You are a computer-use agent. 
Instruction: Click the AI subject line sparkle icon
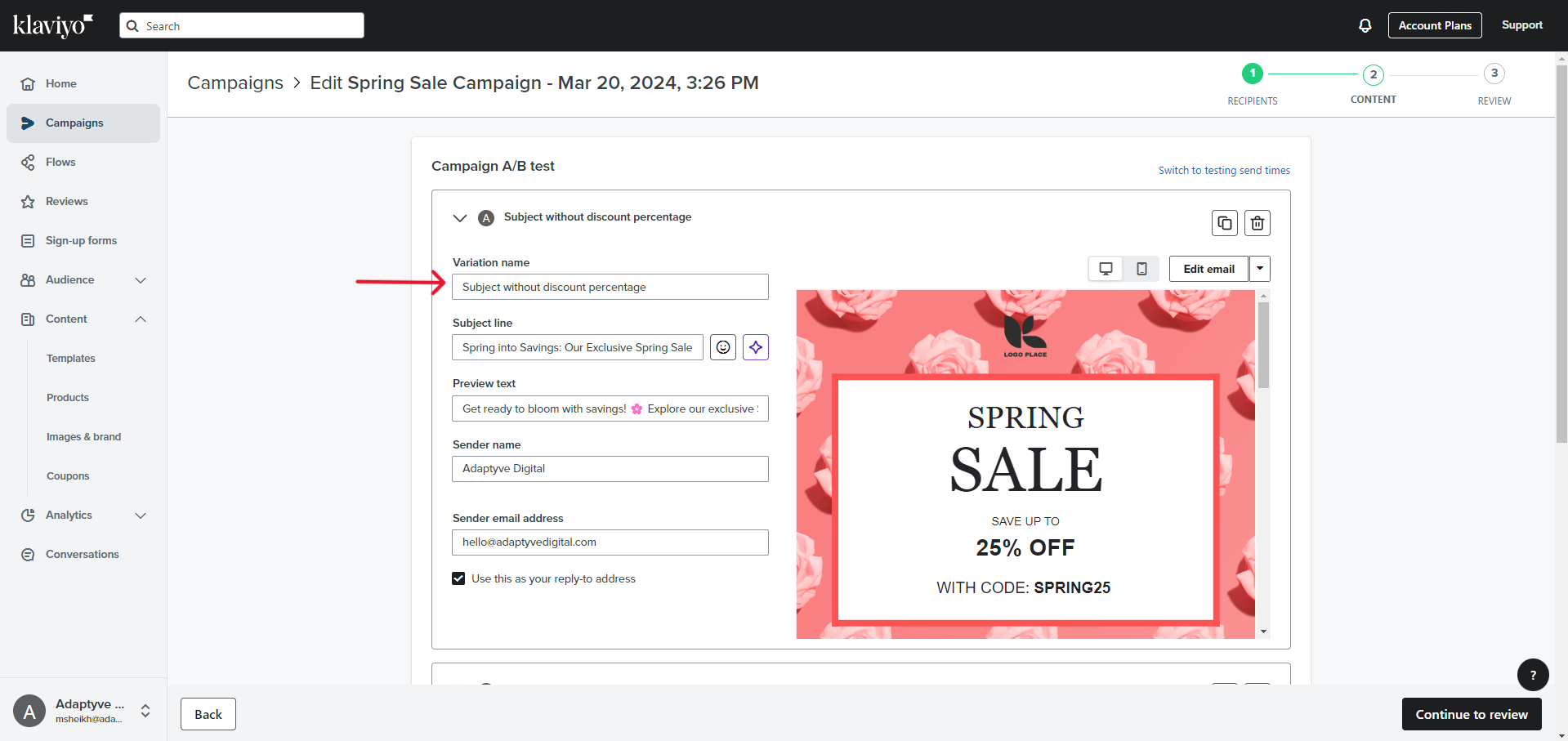755,347
